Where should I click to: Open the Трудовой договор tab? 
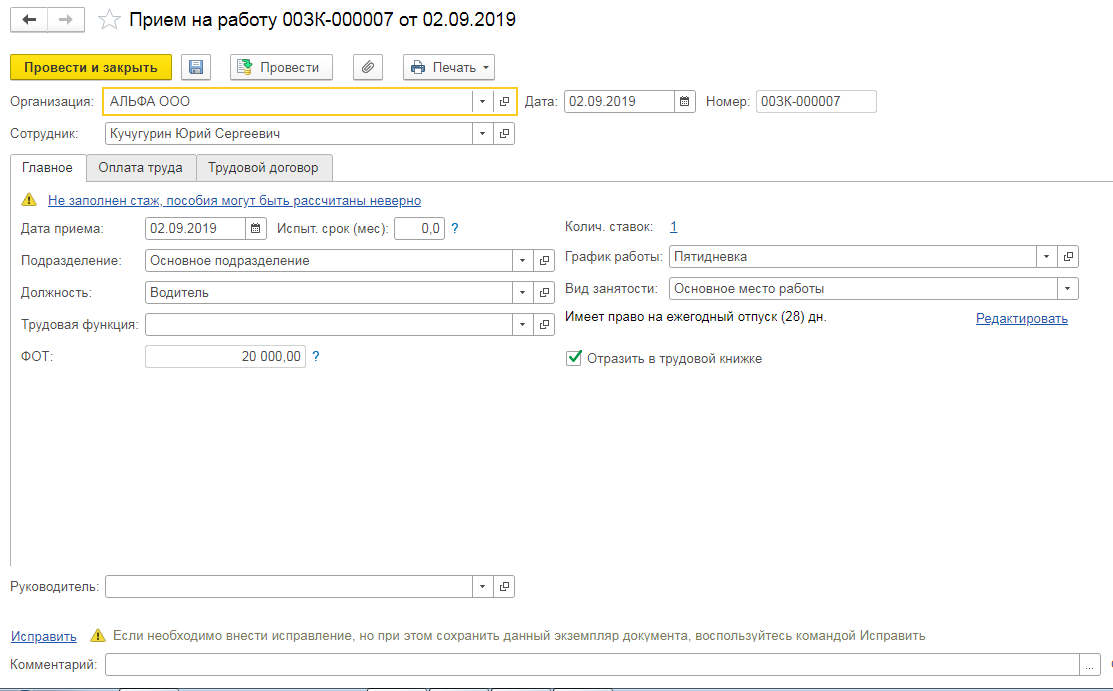[263, 167]
